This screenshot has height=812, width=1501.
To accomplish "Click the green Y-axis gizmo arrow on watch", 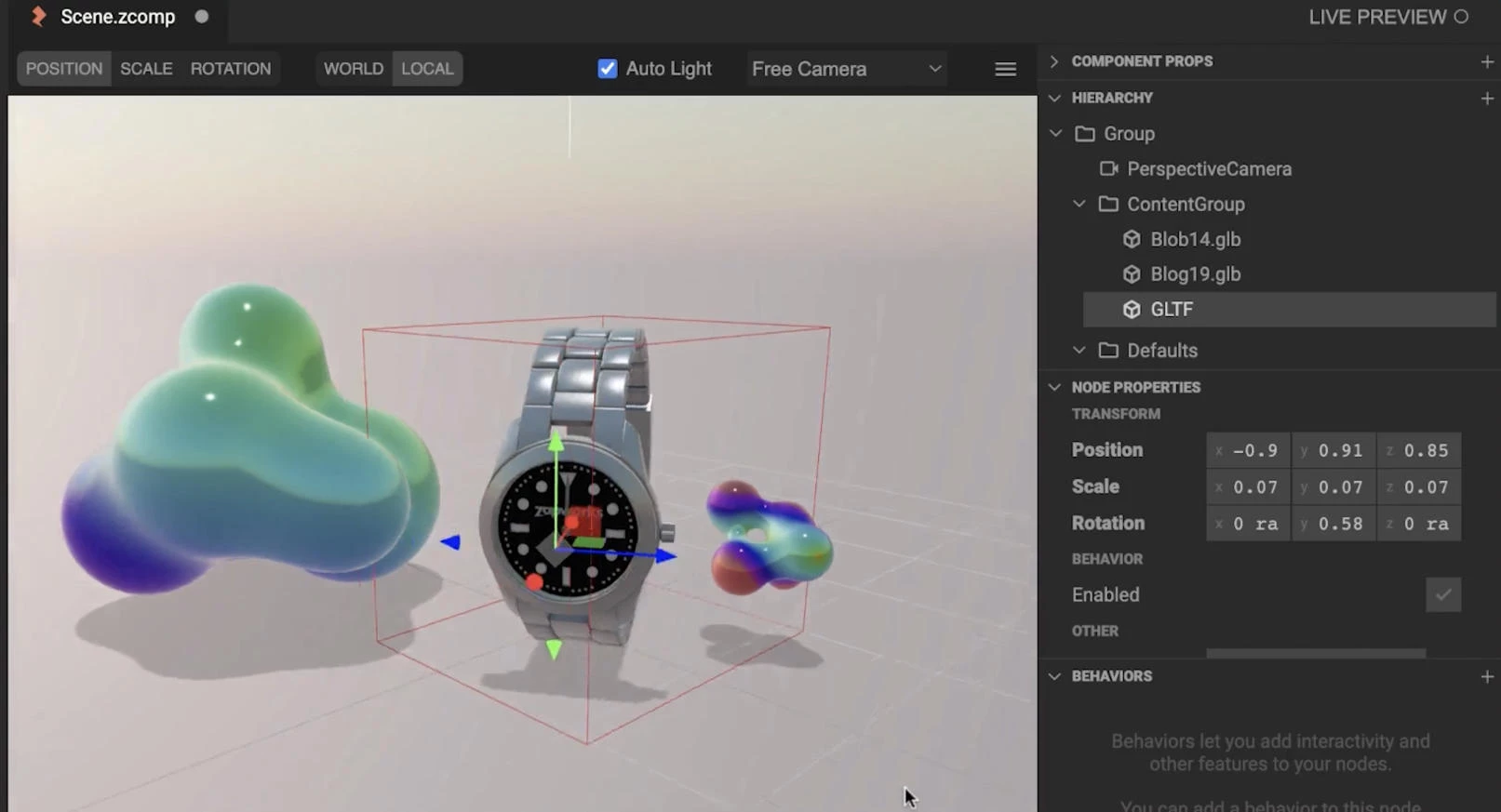I will coord(556,441).
